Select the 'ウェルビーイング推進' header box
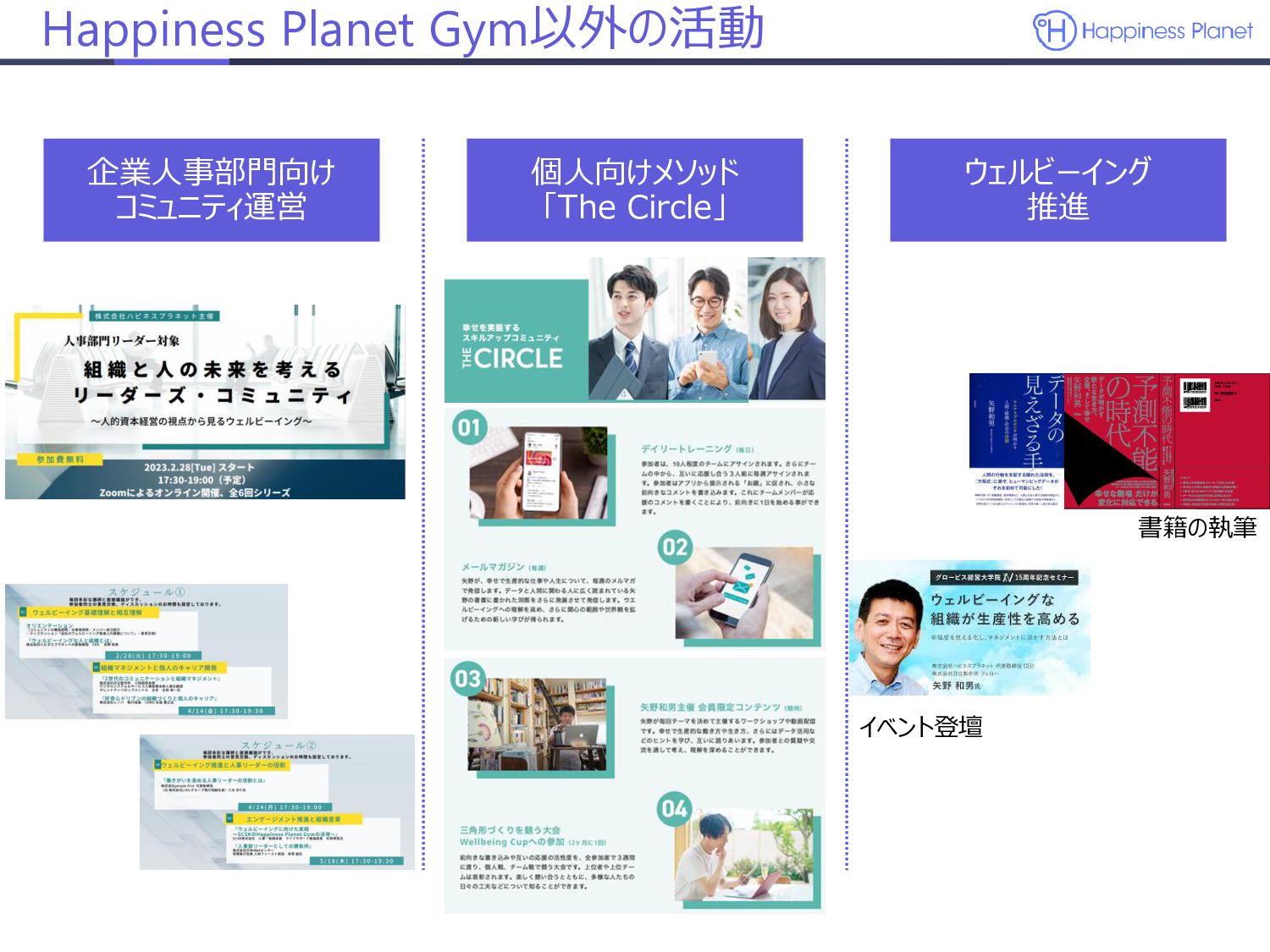The height and width of the screenshot is (952, 1270). coord(1058,190)
